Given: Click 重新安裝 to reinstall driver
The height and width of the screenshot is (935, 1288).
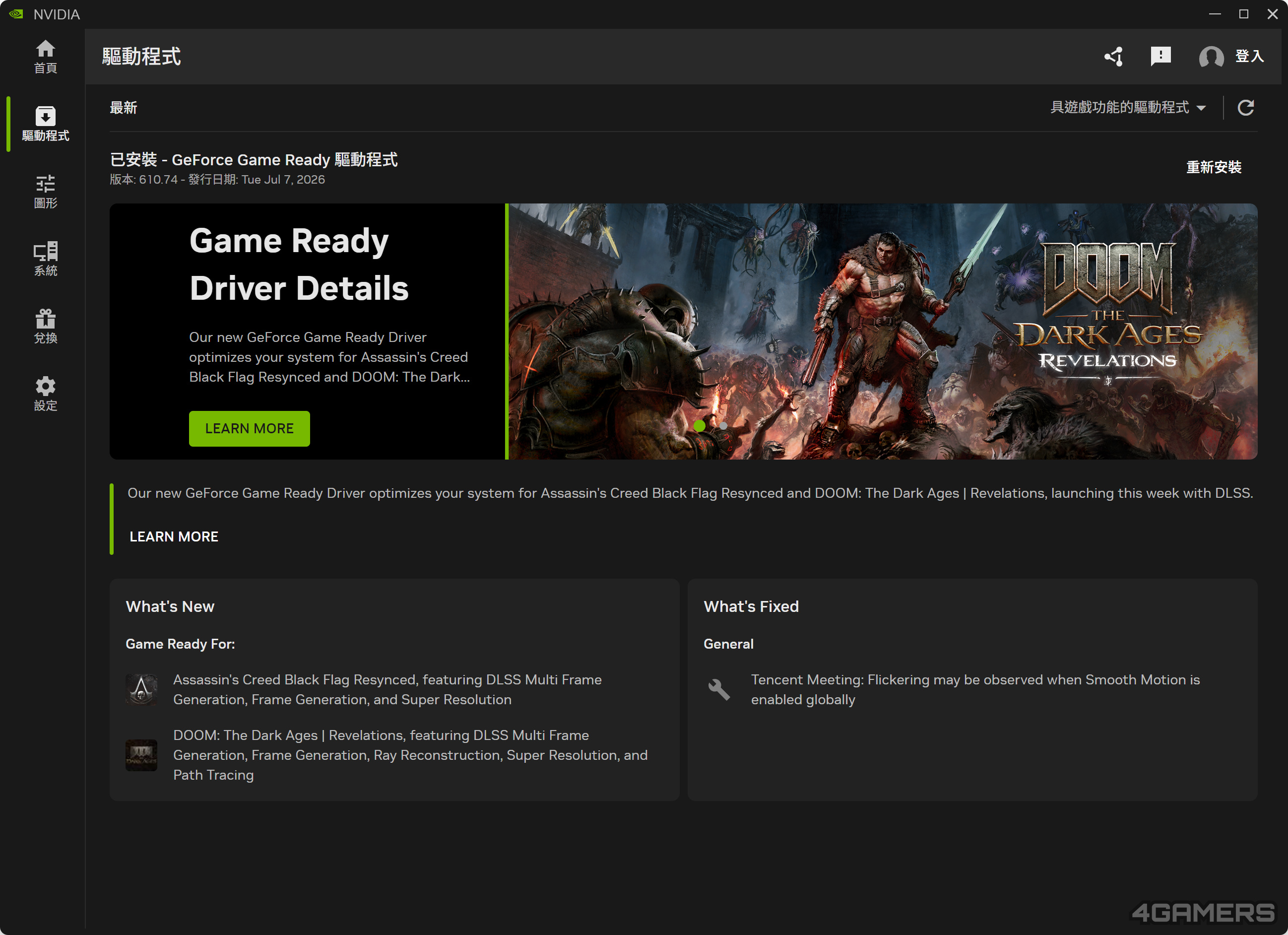Looking at the screenshot, I should pos(1214,167).
